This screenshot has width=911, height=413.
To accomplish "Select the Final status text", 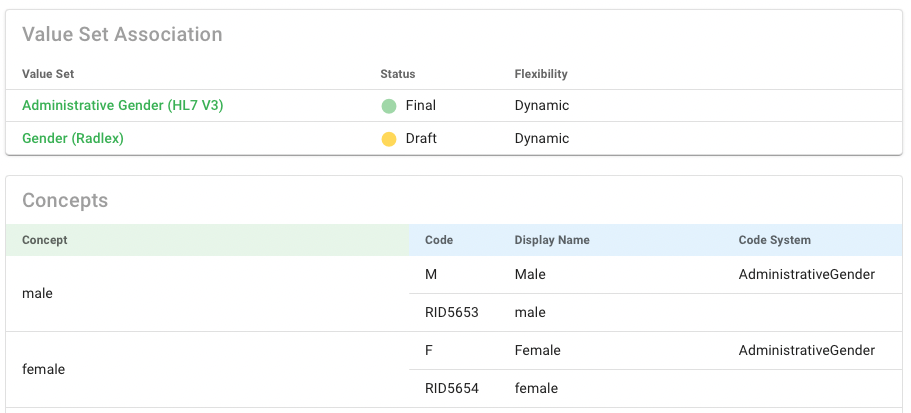I will (420, 105).
